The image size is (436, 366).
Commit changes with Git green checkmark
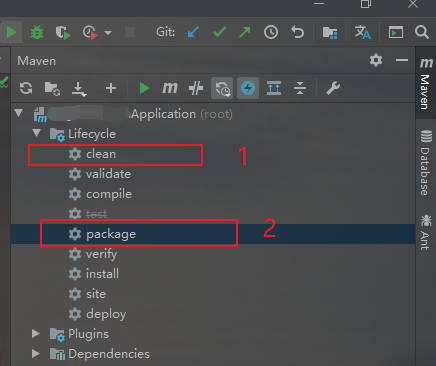click(219, 32)
